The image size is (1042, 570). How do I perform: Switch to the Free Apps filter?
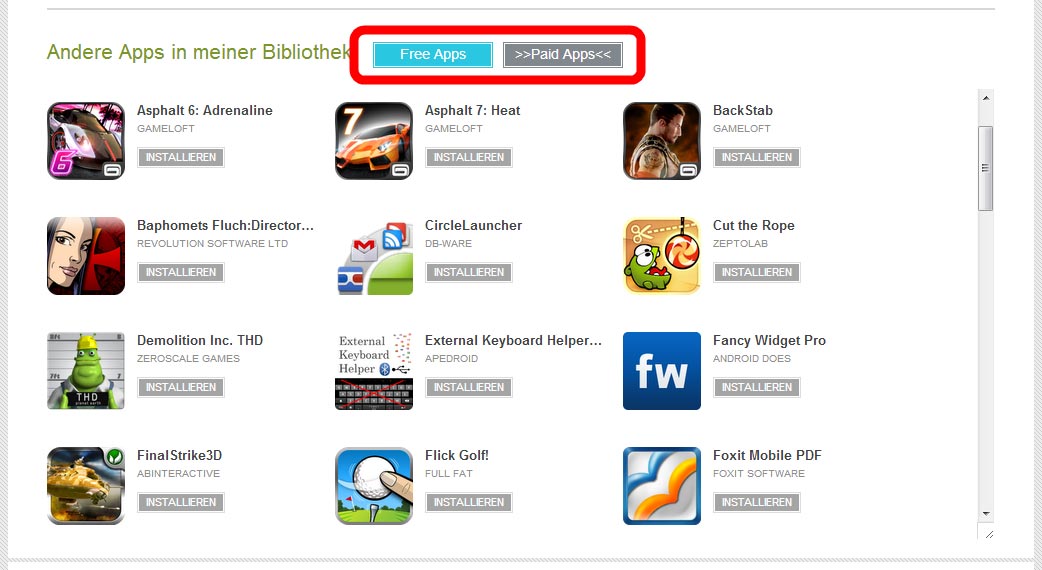tap(433, 54)
